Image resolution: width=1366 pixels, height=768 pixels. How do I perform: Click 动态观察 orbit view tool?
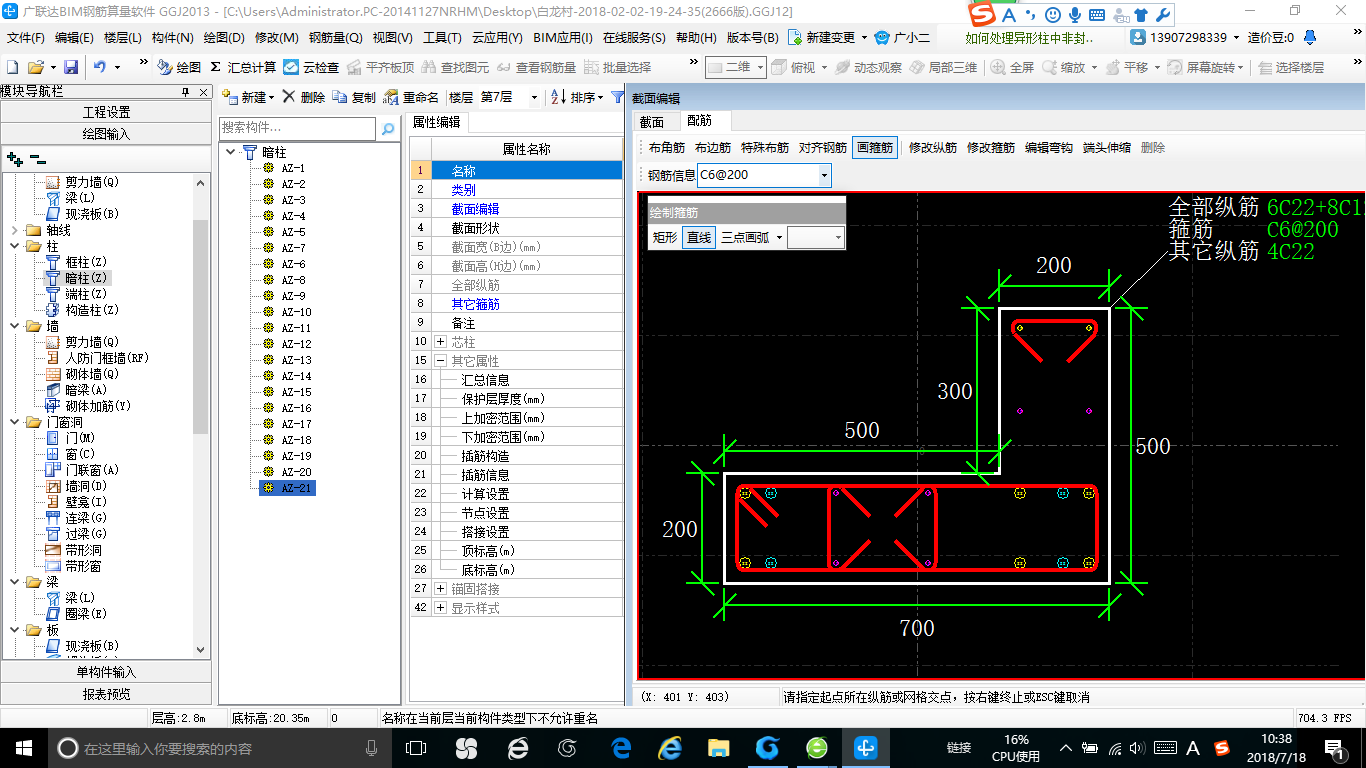(868, 67)
